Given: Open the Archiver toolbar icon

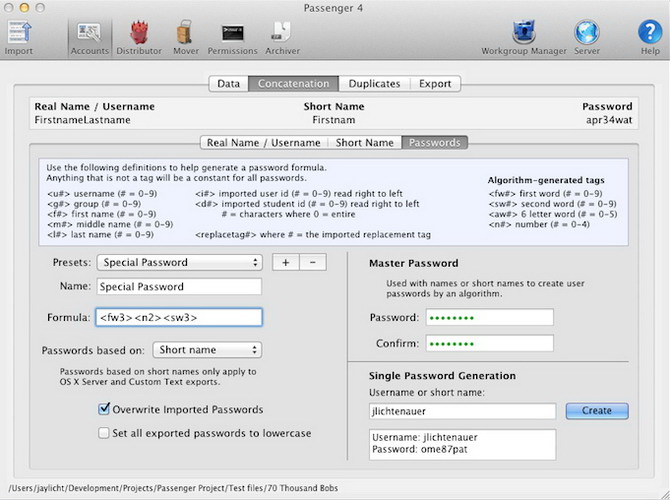Looking at the screenshot, I should click(x=282, y=34).
